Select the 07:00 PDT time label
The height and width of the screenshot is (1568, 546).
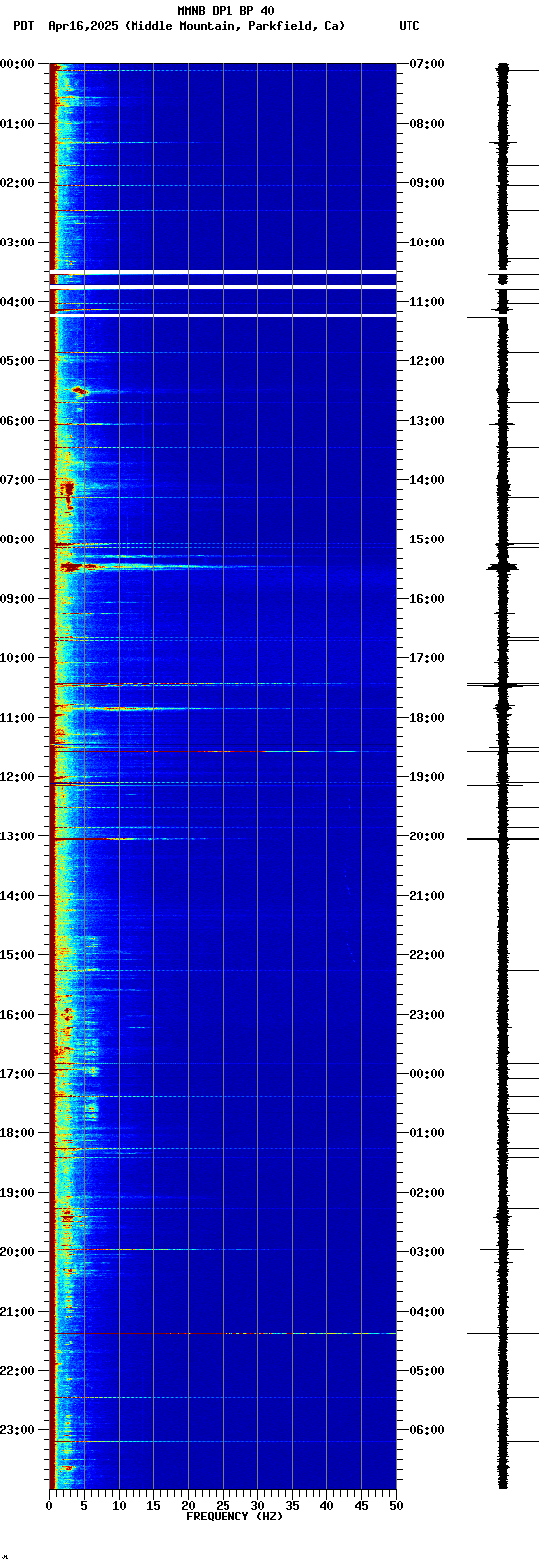tap(17, 480)
